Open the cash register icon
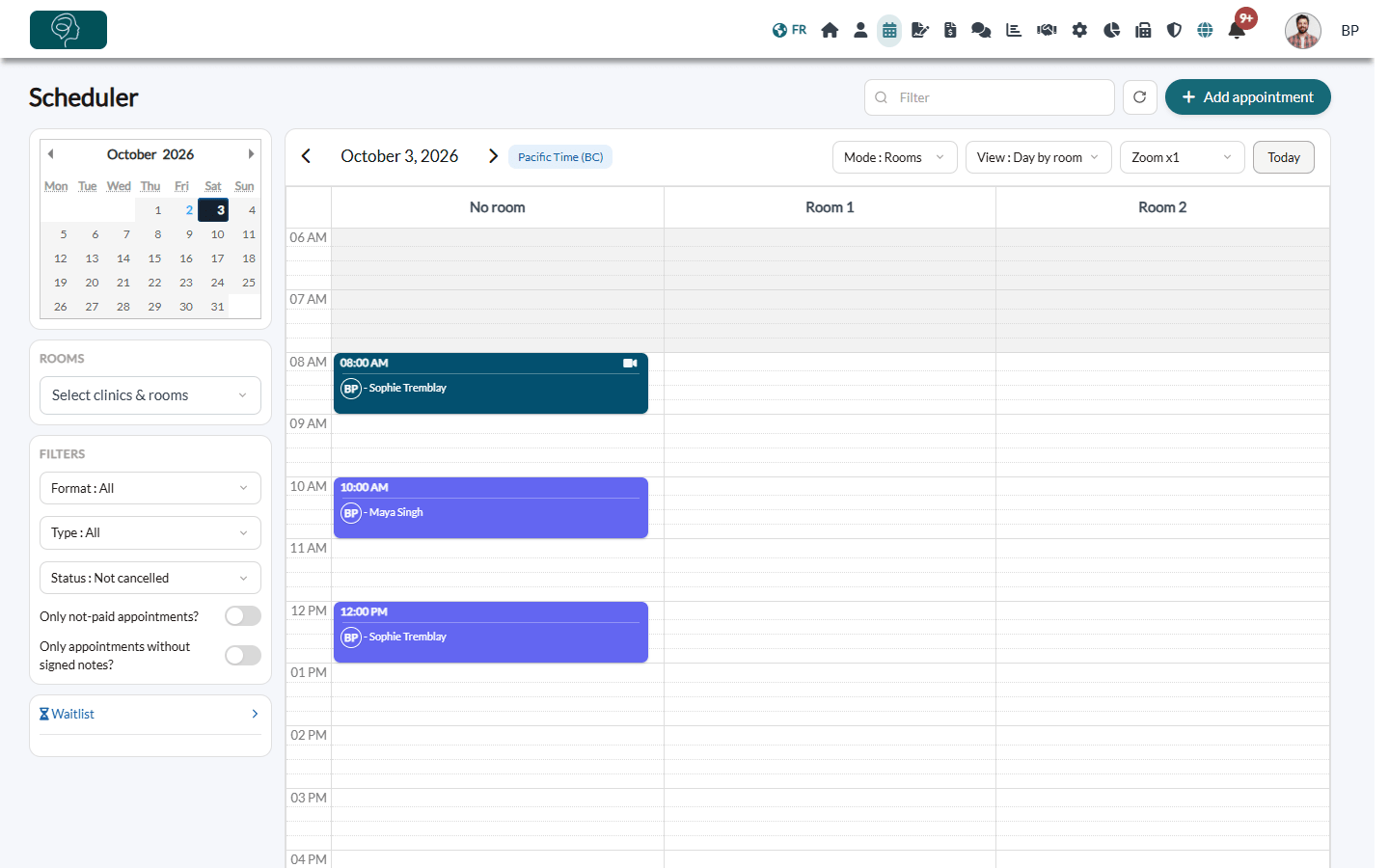This screenshot has width=1389, height=868. (1143, 30)
